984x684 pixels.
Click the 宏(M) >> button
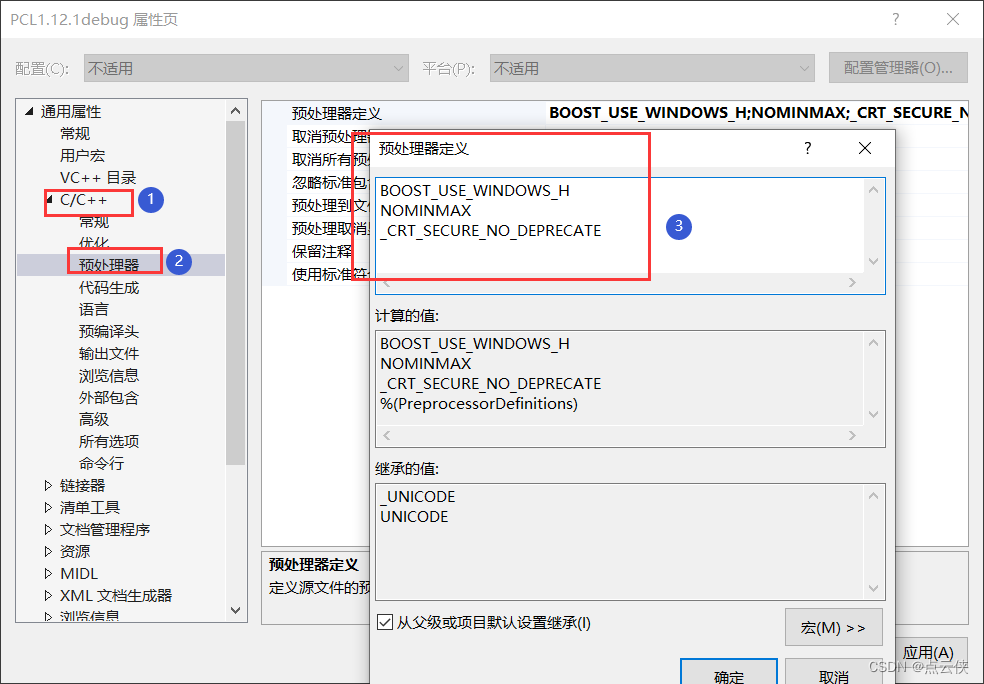(833, 627)
